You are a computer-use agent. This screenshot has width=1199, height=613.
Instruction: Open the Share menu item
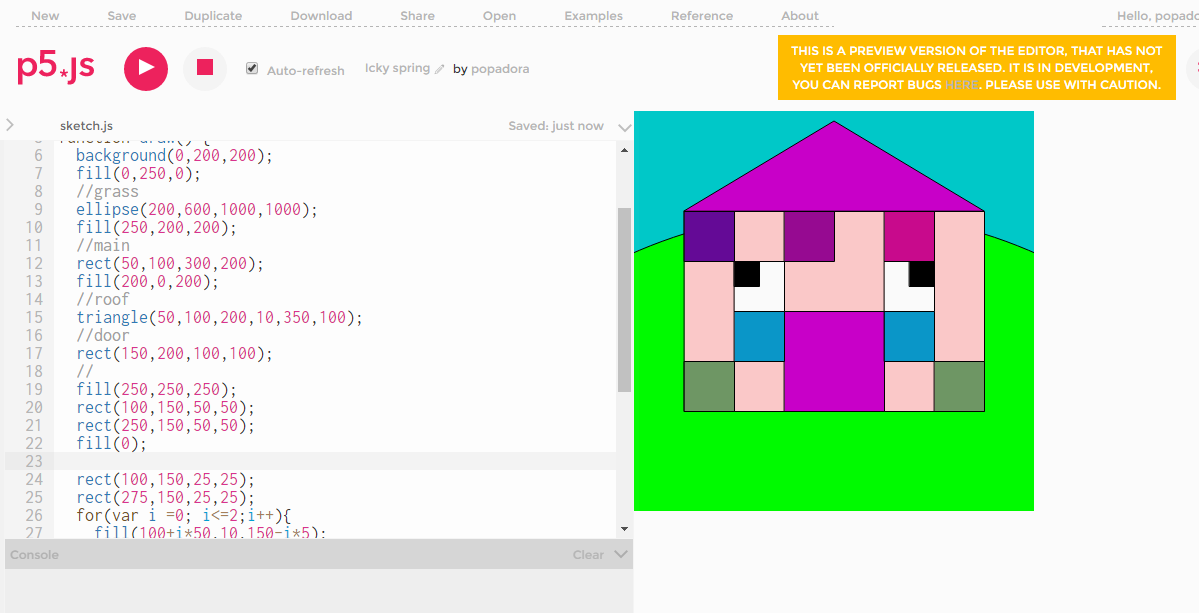417,16
